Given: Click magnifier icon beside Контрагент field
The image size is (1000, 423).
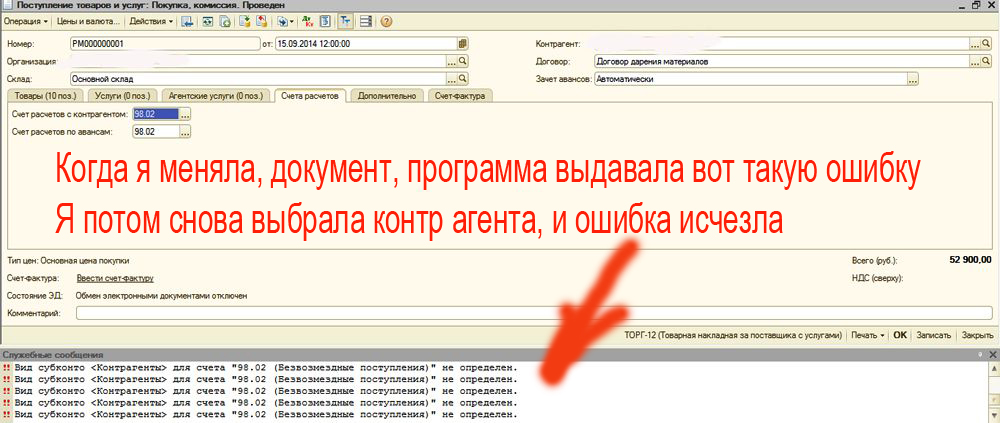Looking at the screenshot, I should click(986, 44).
